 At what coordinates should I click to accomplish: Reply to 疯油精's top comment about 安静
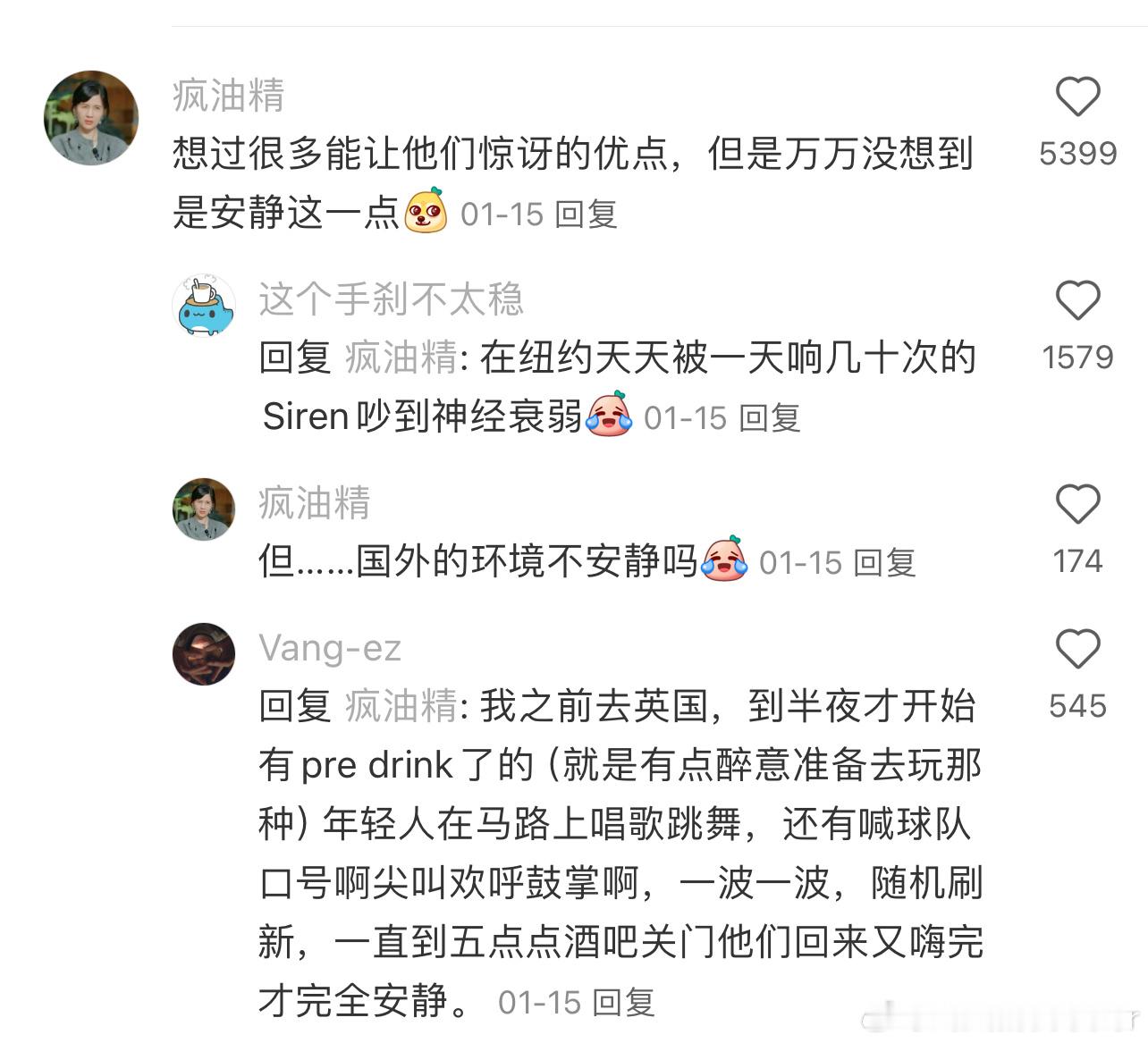587,214
